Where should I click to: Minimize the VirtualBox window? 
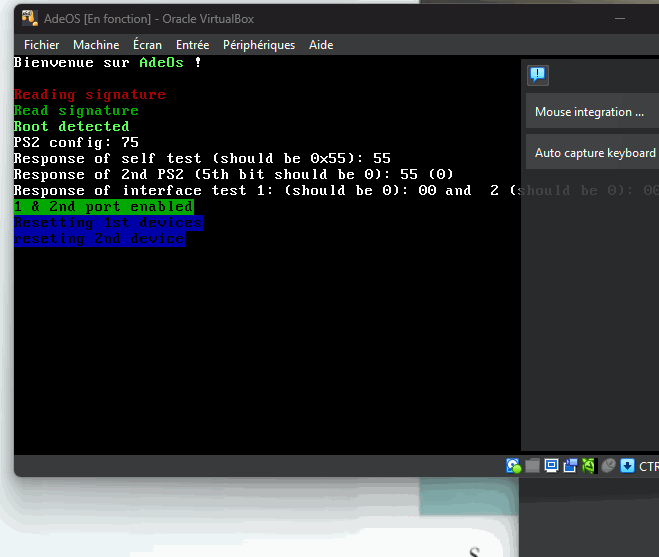[619, 18]
